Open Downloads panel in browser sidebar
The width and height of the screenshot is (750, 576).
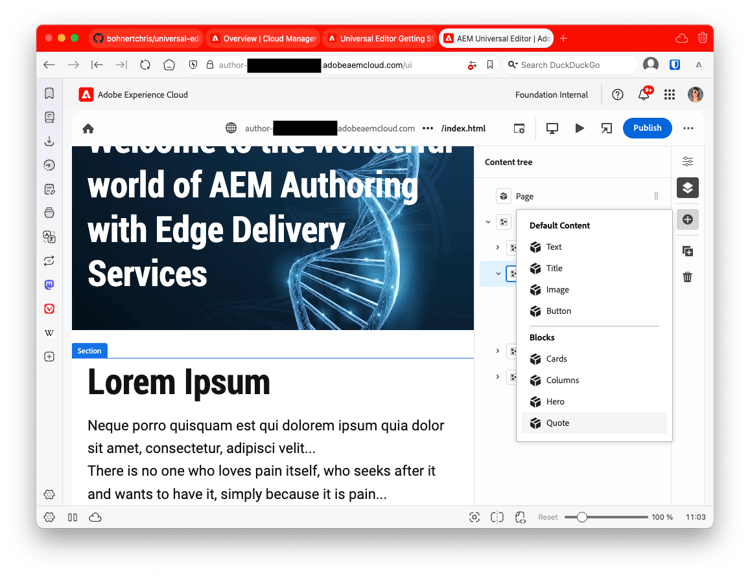pyautogui.click(x=49, y=141)
